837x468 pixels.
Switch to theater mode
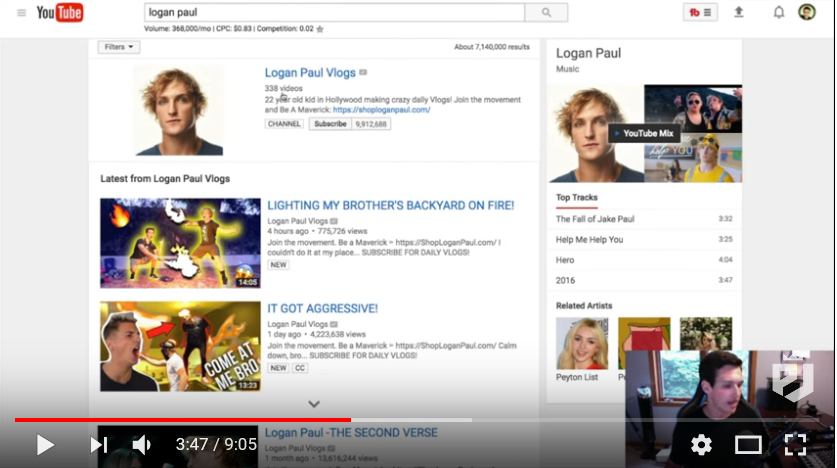pos(748,445)
